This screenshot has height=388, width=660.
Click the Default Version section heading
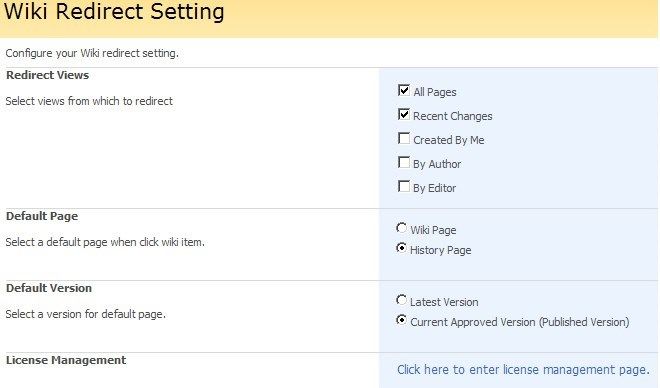(x=49, y=288)
